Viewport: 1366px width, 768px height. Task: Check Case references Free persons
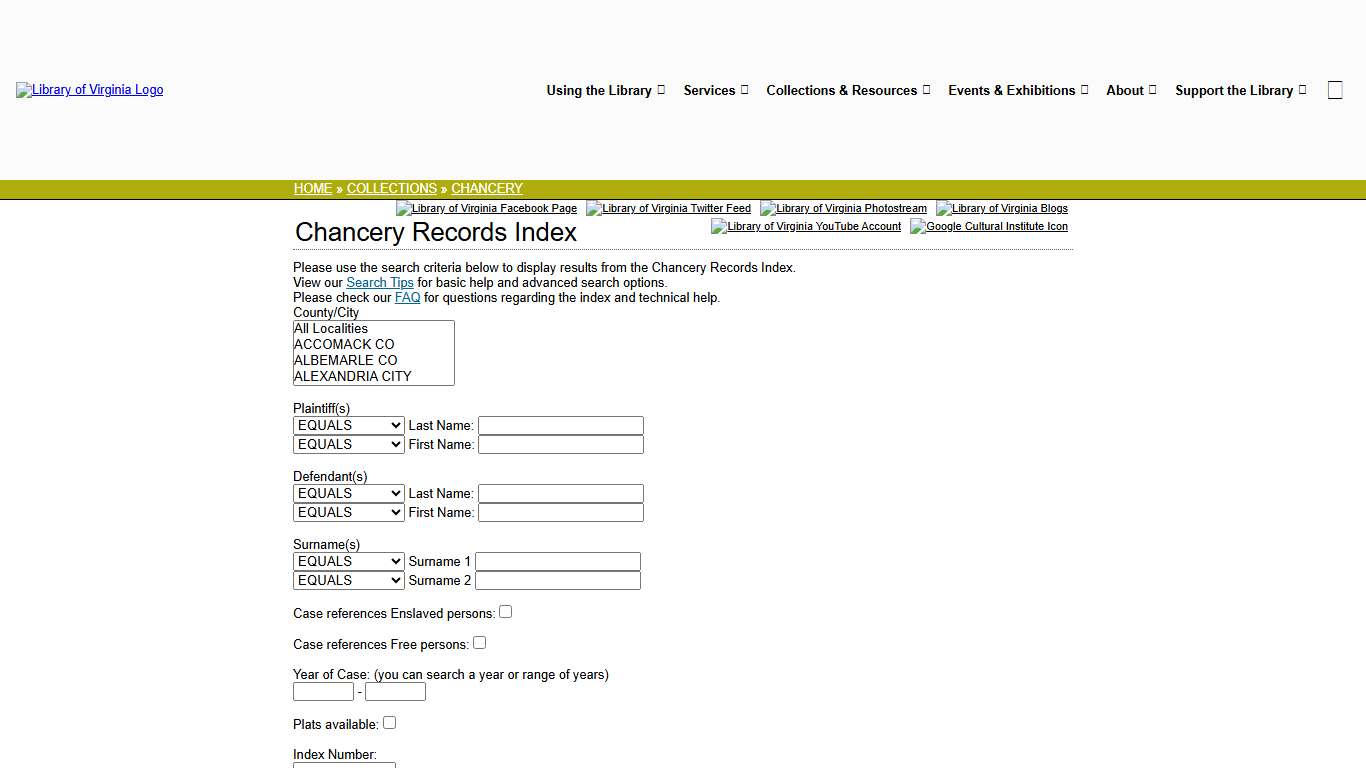tap(479, 642)
